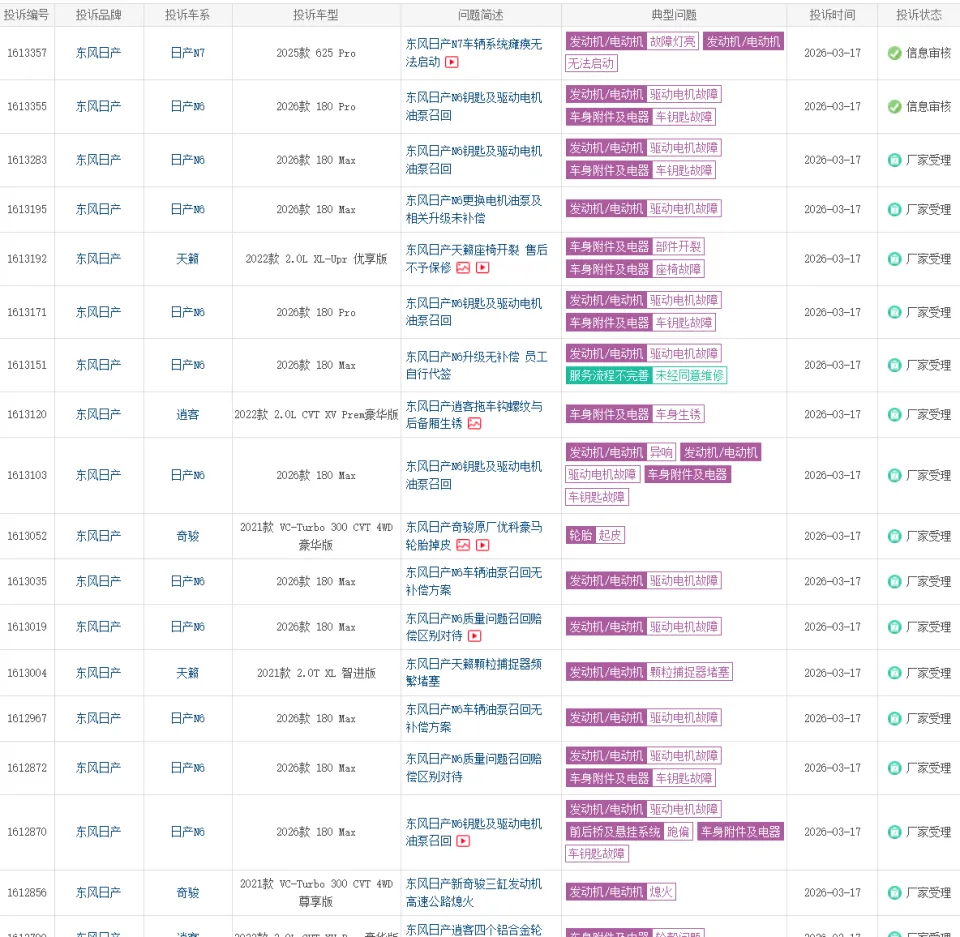Click the 故障灯亮 tag

pos(673,42)
